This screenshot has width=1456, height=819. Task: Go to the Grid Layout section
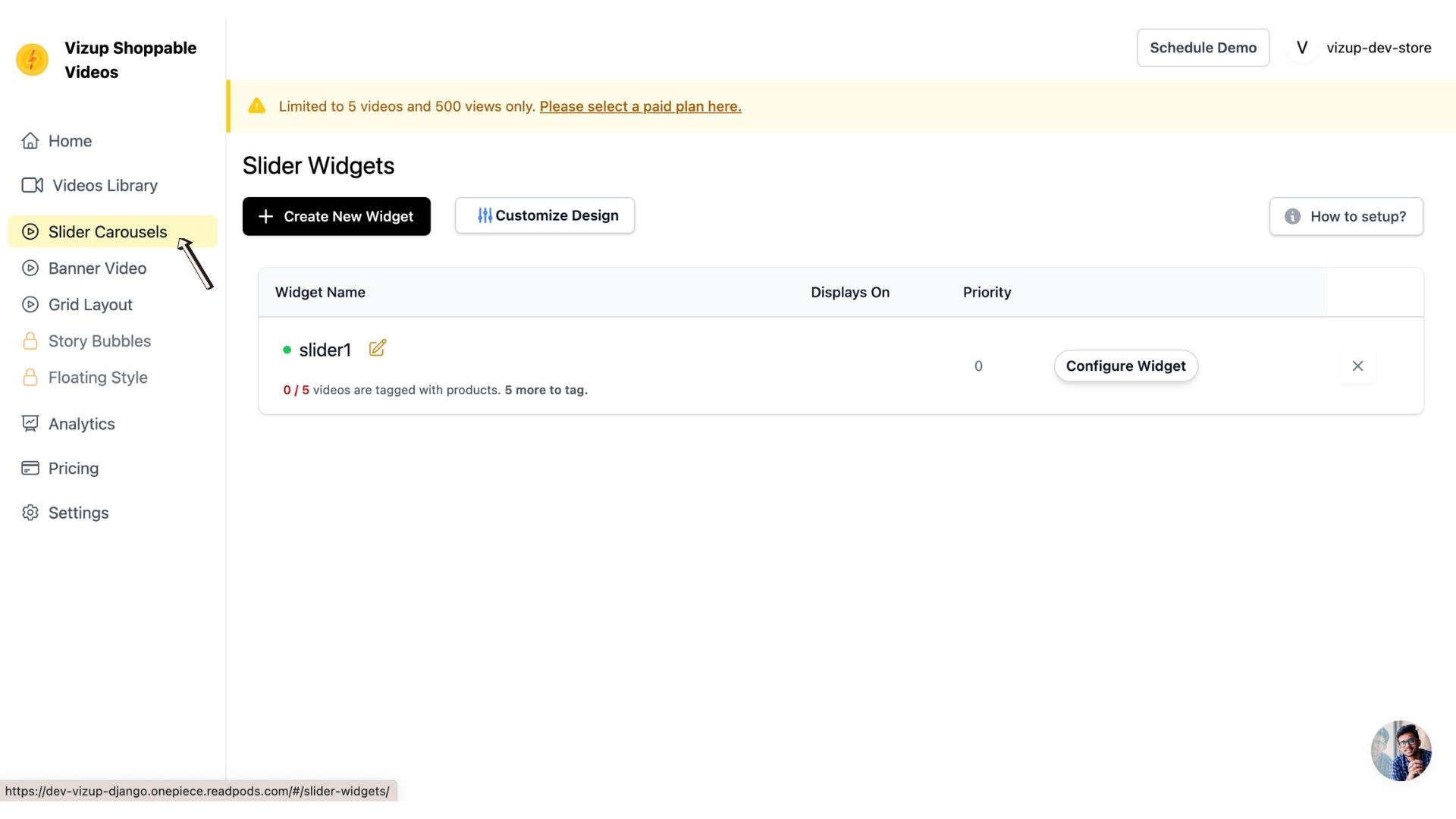pyautogui.click(x=90, y=305)
